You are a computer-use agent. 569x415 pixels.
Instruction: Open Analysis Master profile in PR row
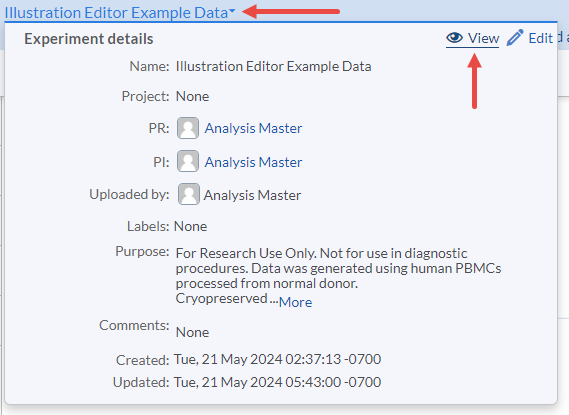point(253,128)
